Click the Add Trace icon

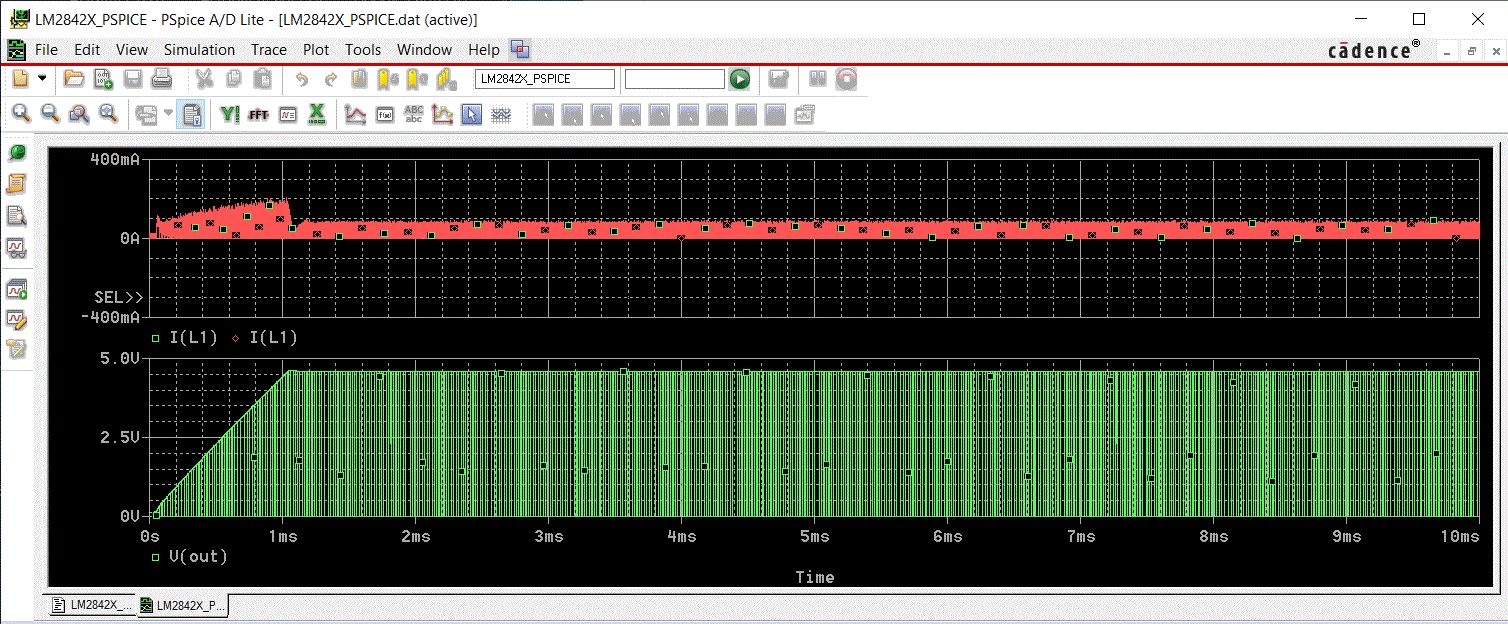355,115
